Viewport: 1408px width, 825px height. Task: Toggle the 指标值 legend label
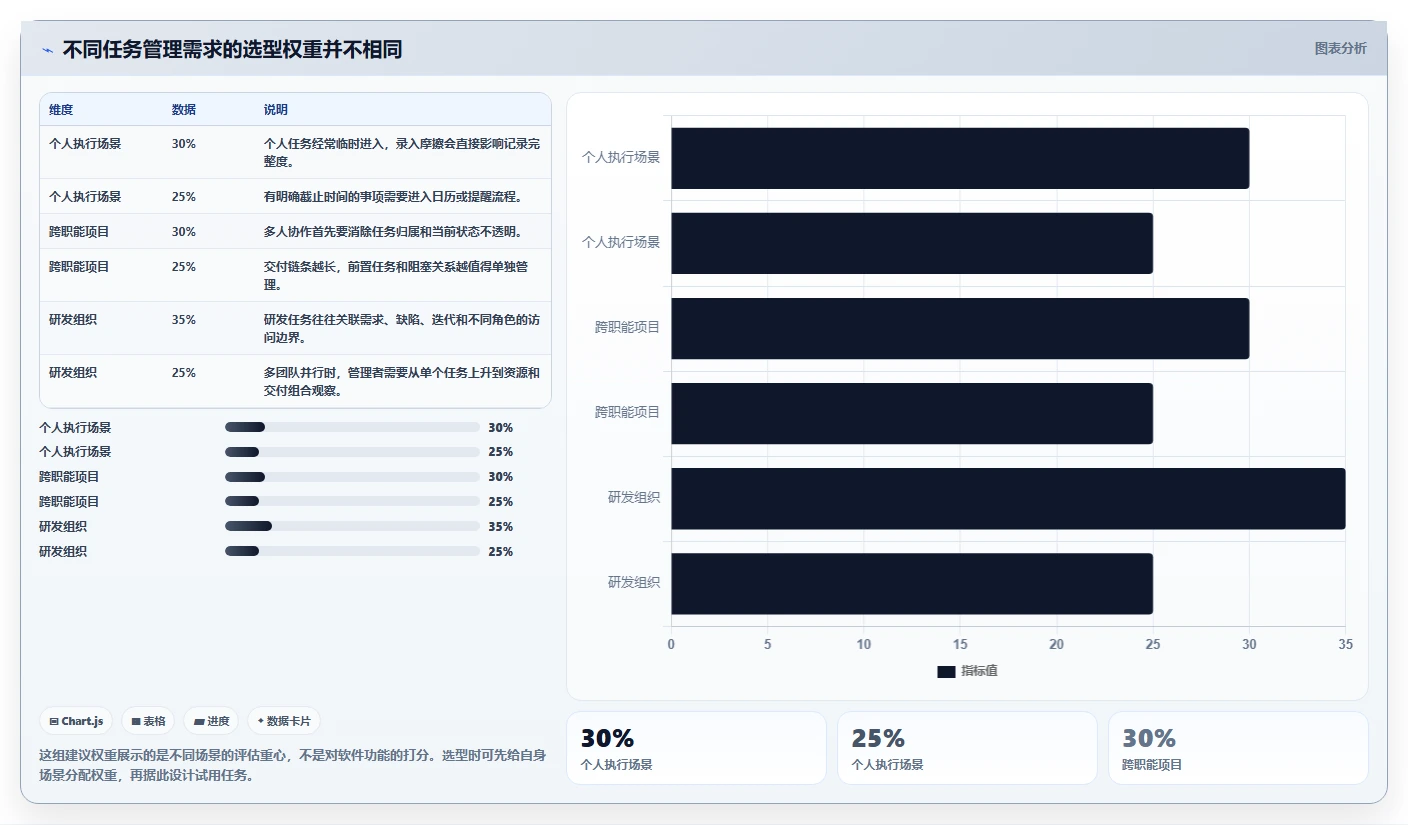(x=979, y=671)
